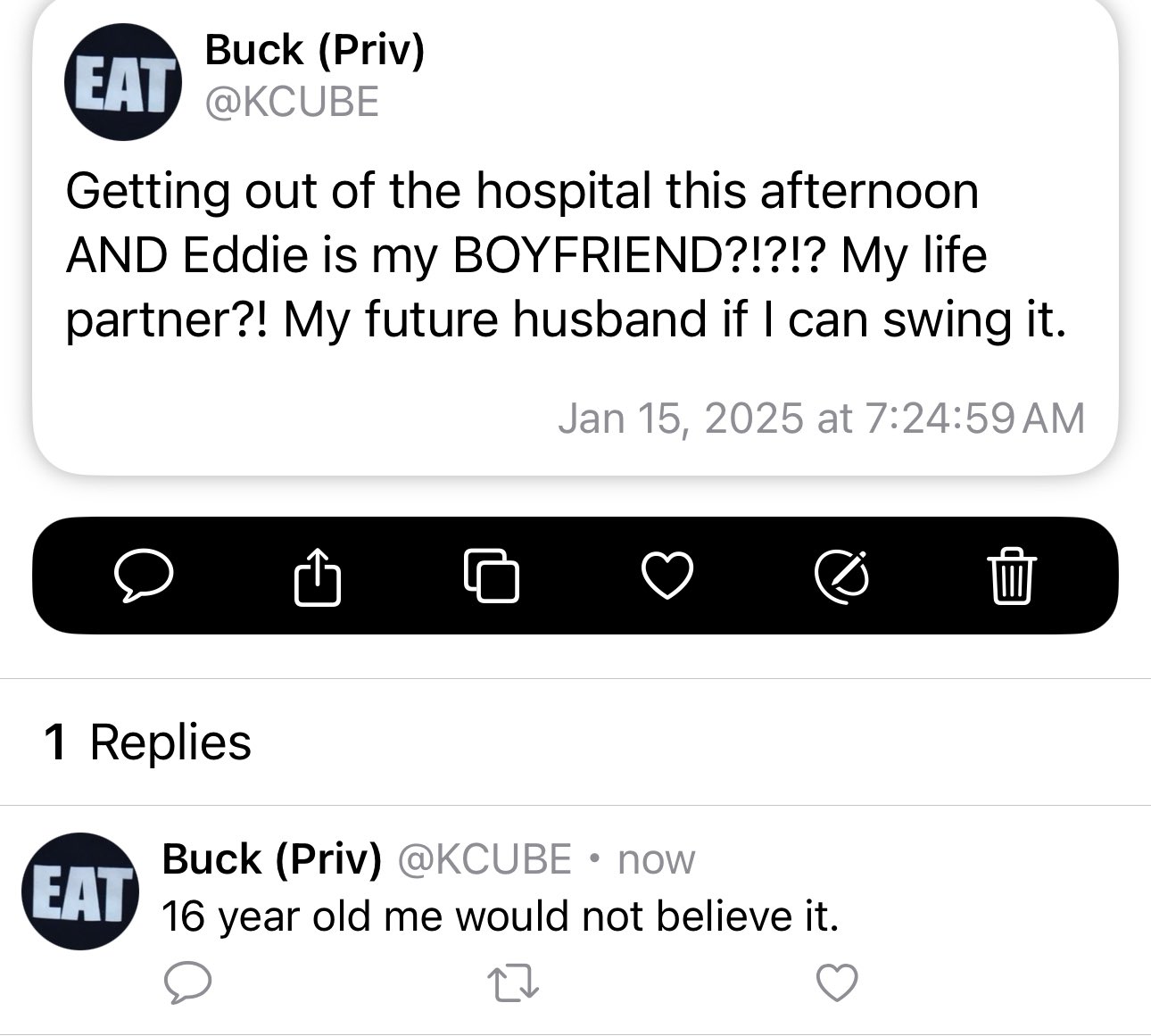Like the reply with its heart icon

pyautogui.click(x=837, y=982)
